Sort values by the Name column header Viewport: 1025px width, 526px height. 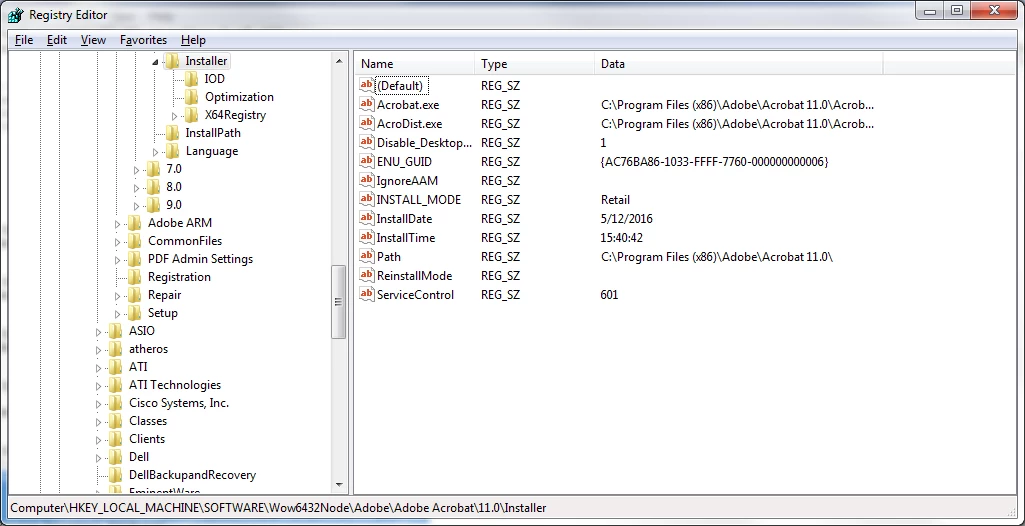point(414,64)
